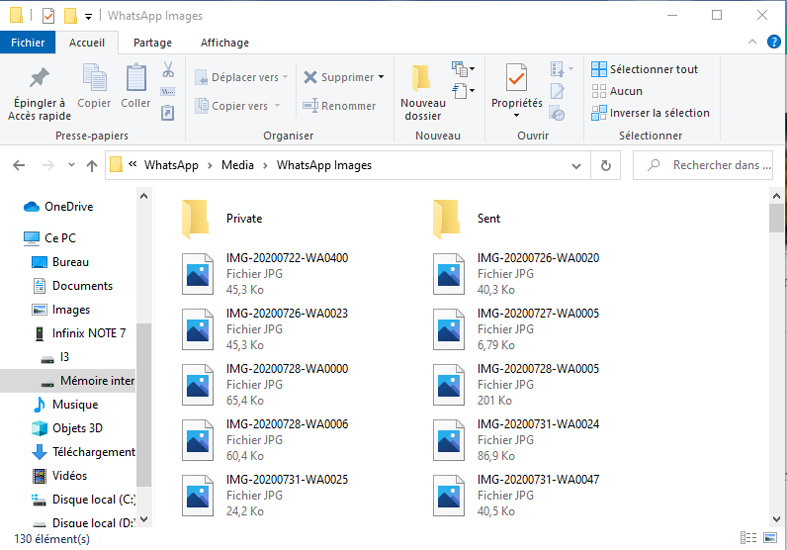Viewport: 787px width, 550px height.
Task: Click the Refresh button next to address bar
Action: point(606,165)
